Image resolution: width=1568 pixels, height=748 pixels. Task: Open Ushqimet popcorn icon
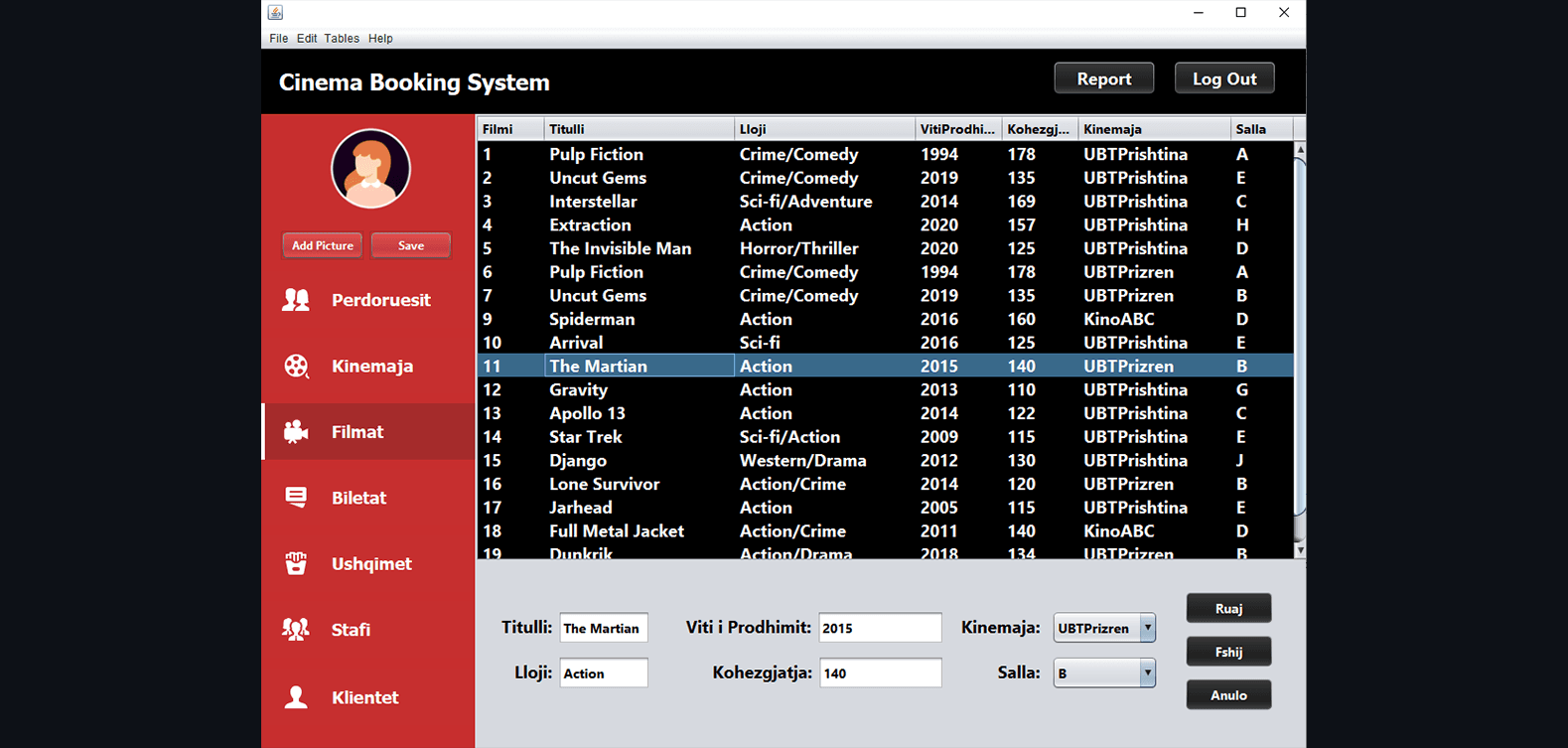[x=296, y=563]
